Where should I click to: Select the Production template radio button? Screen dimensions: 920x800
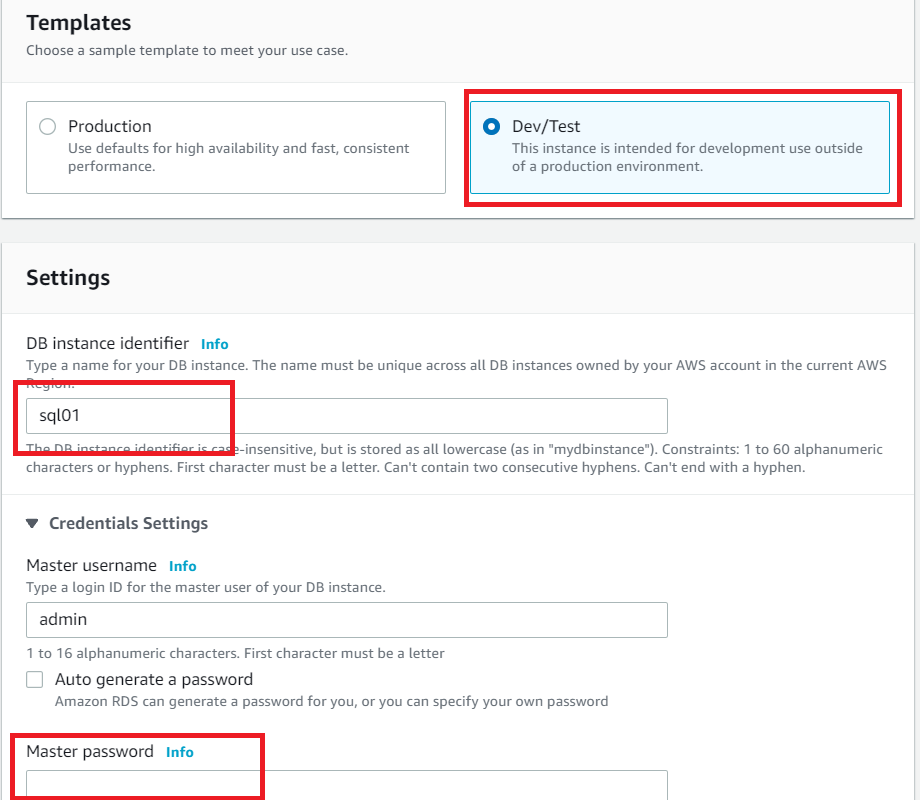click(47, 127)
